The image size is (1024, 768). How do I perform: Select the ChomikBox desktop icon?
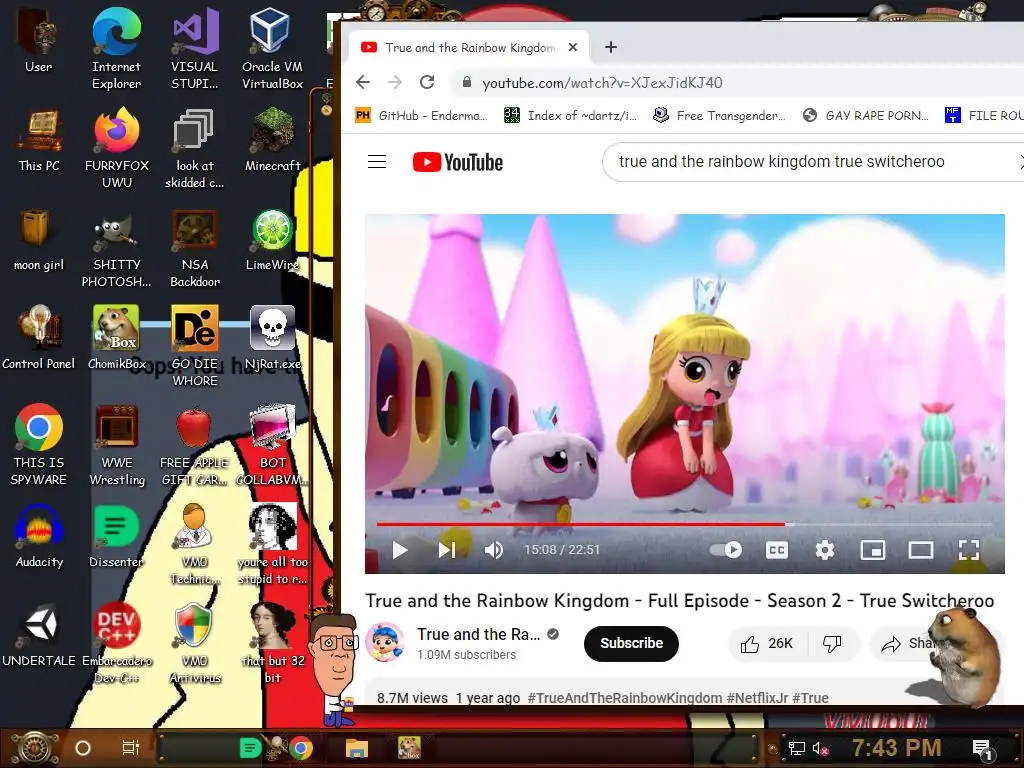click(117, 338)
